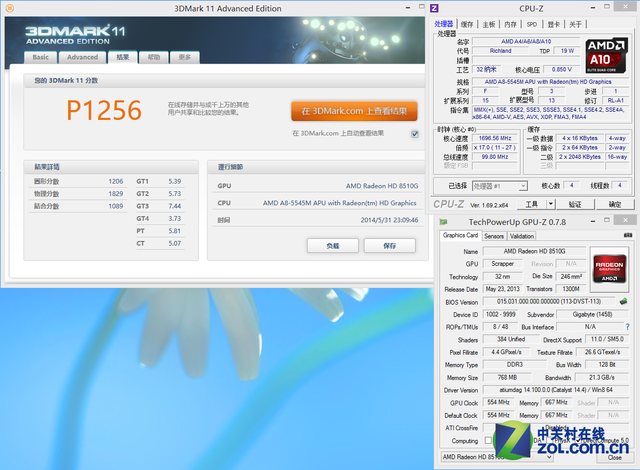Switch to the Advanced tab in 3DMark
640x470 pixels.
82,57
